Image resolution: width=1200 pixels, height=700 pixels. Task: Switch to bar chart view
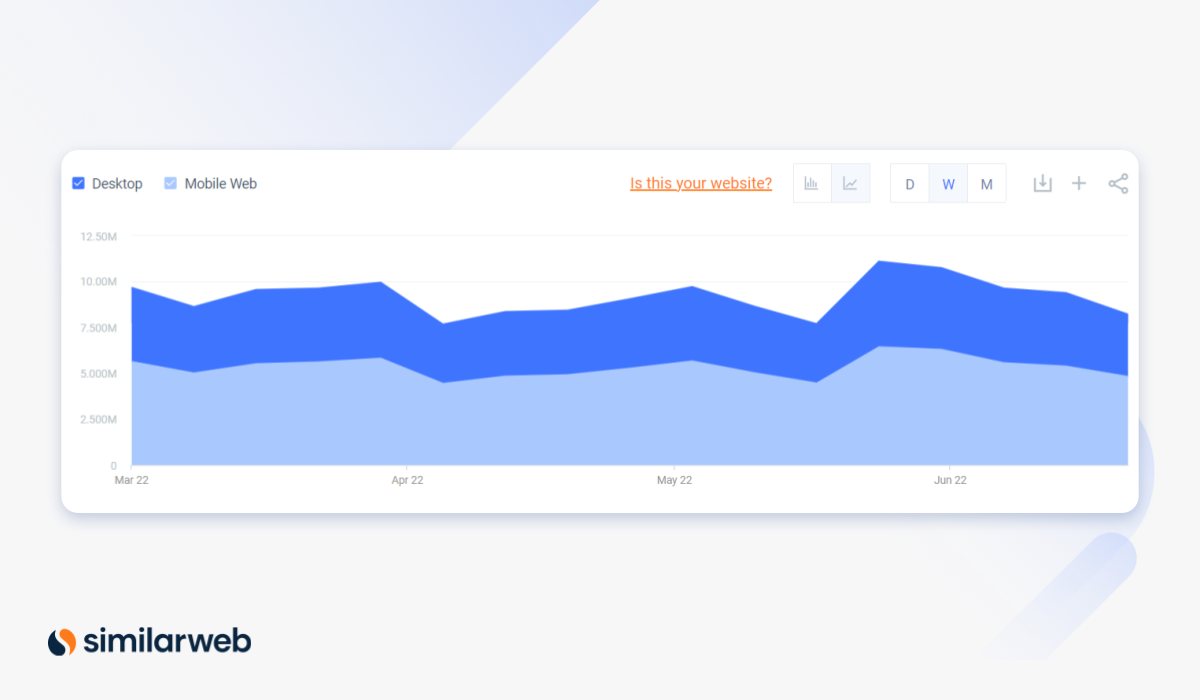point(812,184)
